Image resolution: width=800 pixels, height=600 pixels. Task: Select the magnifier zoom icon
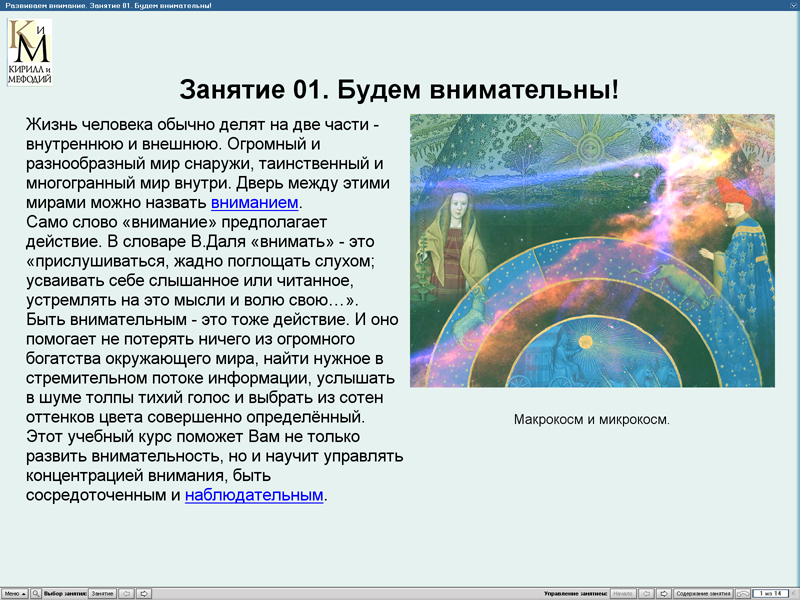pos(36,592)
